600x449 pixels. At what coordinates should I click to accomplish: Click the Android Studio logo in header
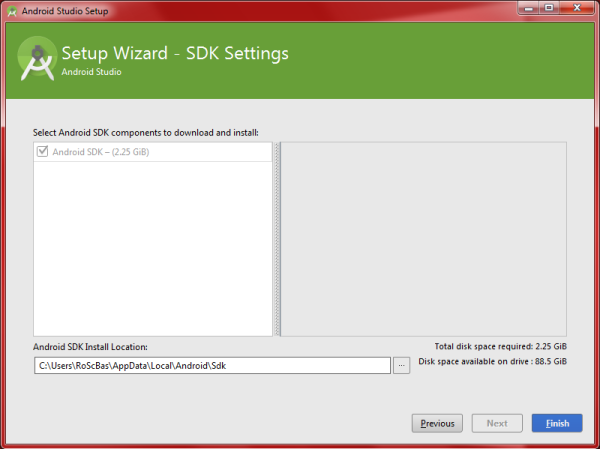pyautogui.click(x=37, y=59)
